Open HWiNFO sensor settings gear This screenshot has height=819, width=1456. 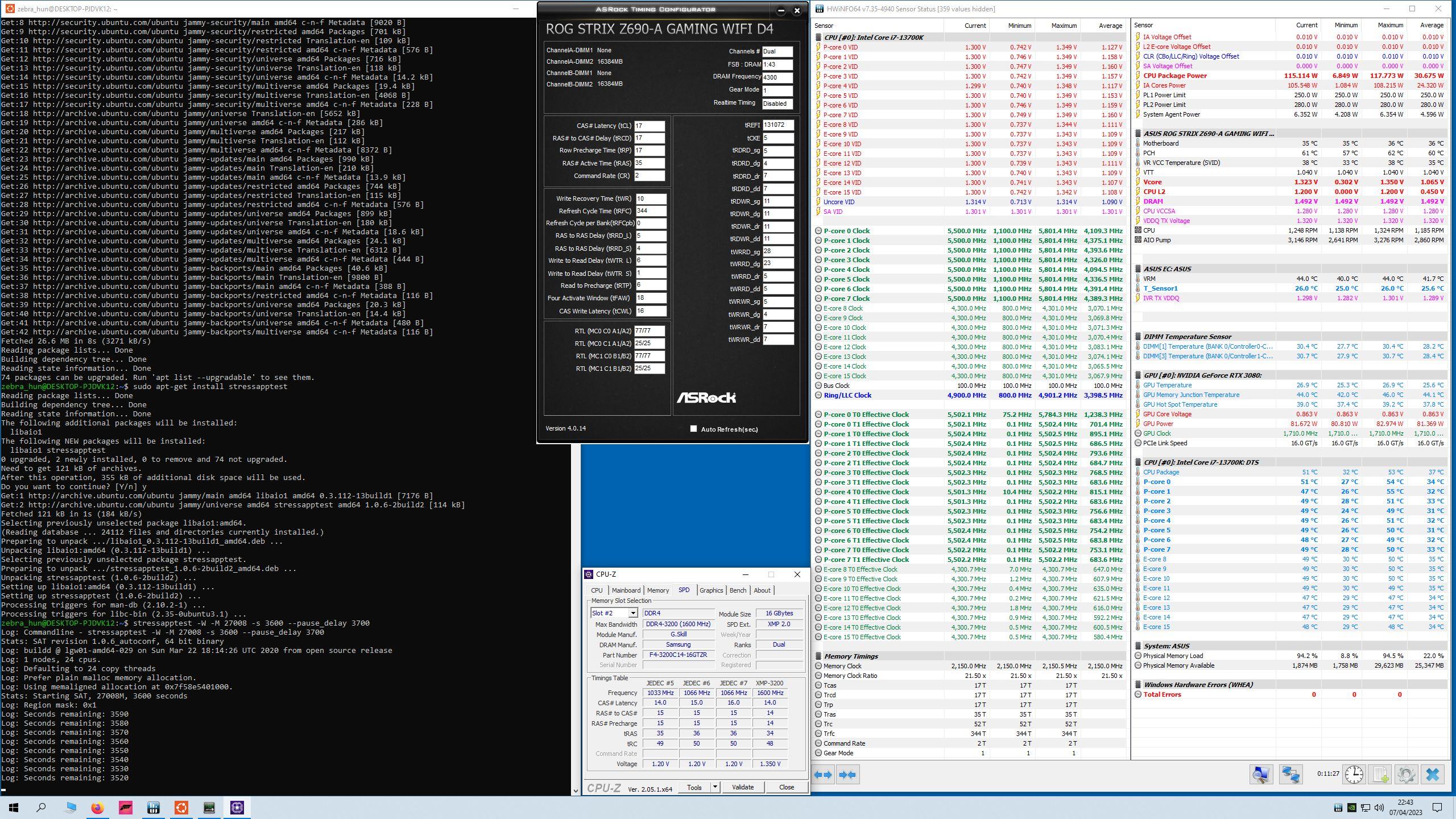click(x=1406, y=774)
